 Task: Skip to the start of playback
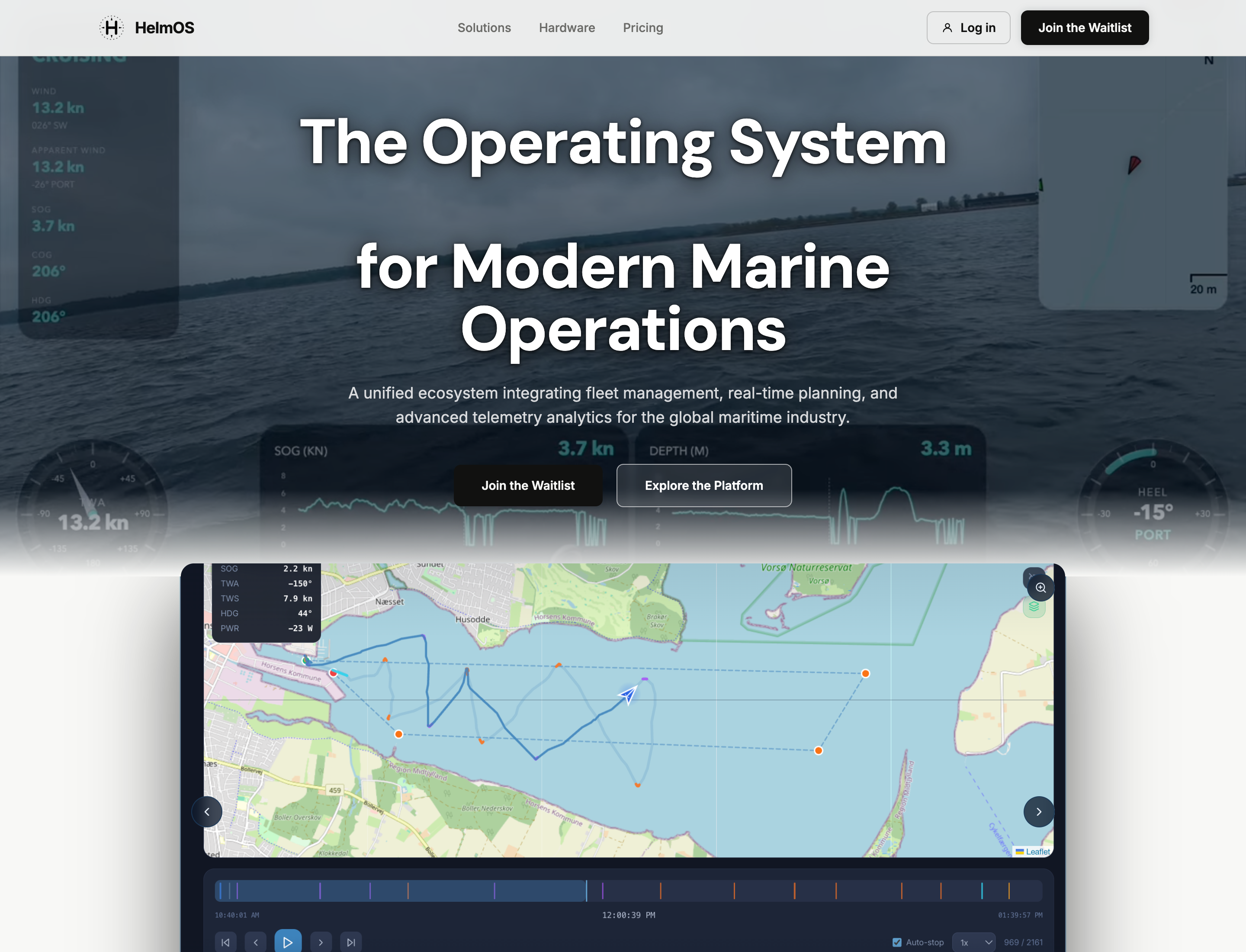tap(225, 942)
